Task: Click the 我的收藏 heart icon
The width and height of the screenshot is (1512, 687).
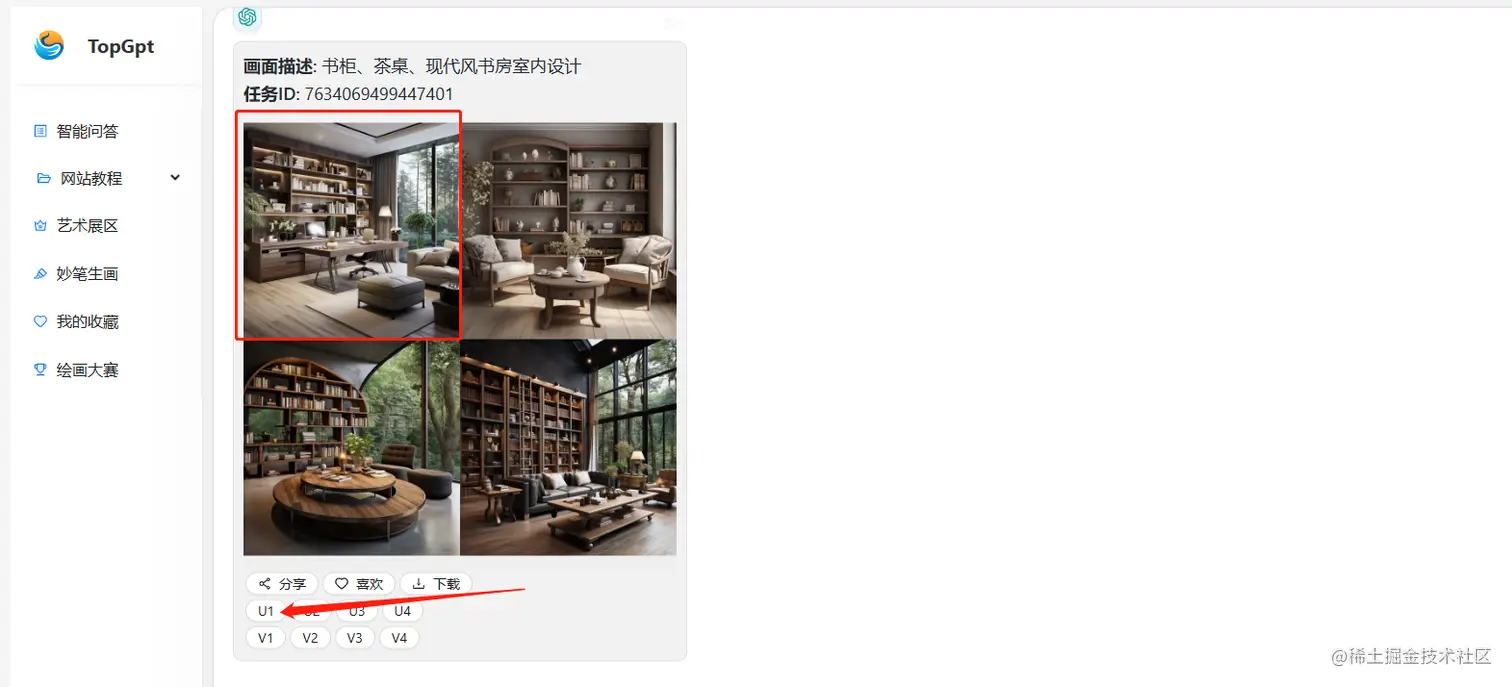Action: click(x=40, y=321)
